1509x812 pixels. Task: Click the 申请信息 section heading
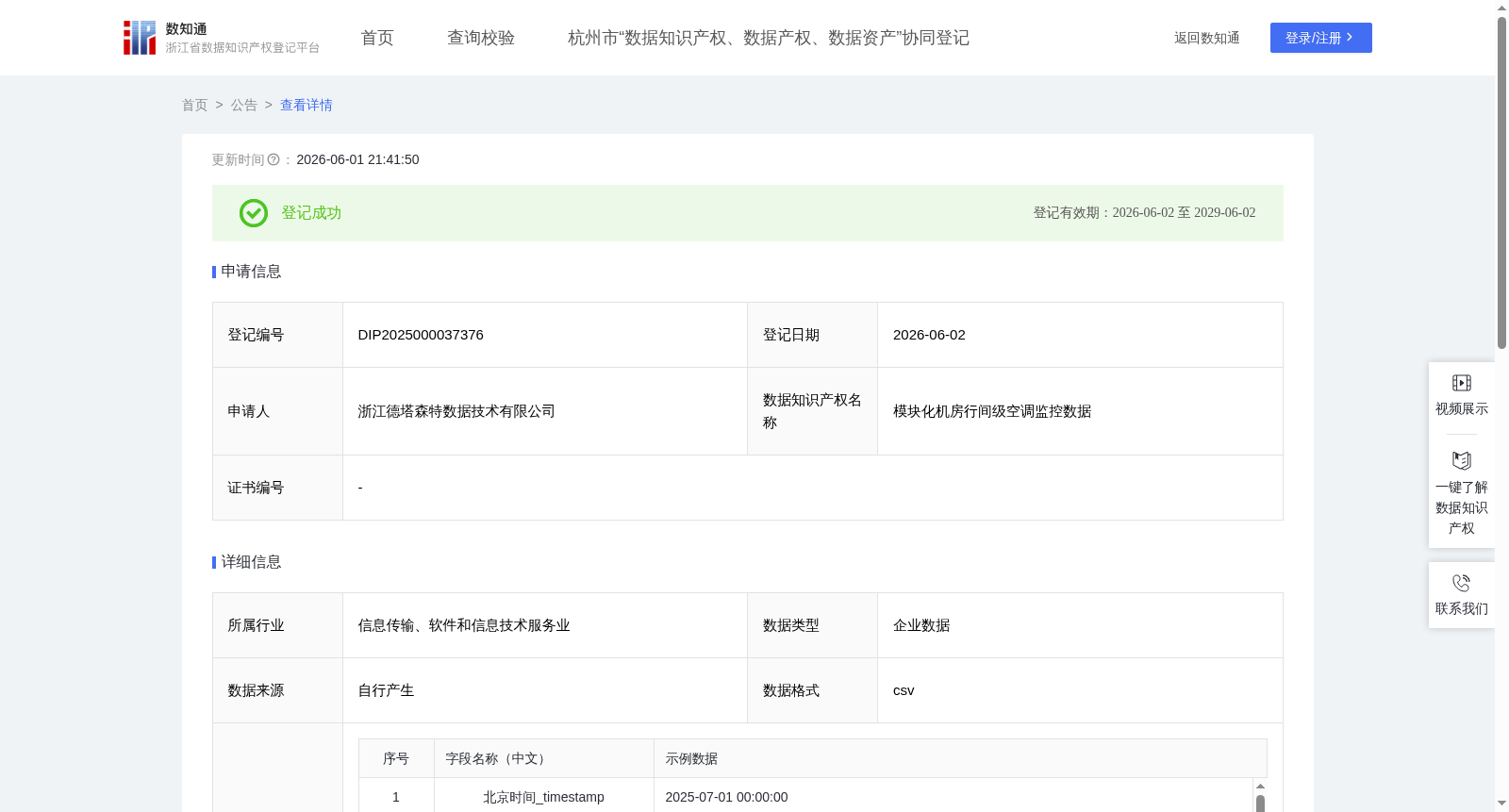click(x=251, y=272)
